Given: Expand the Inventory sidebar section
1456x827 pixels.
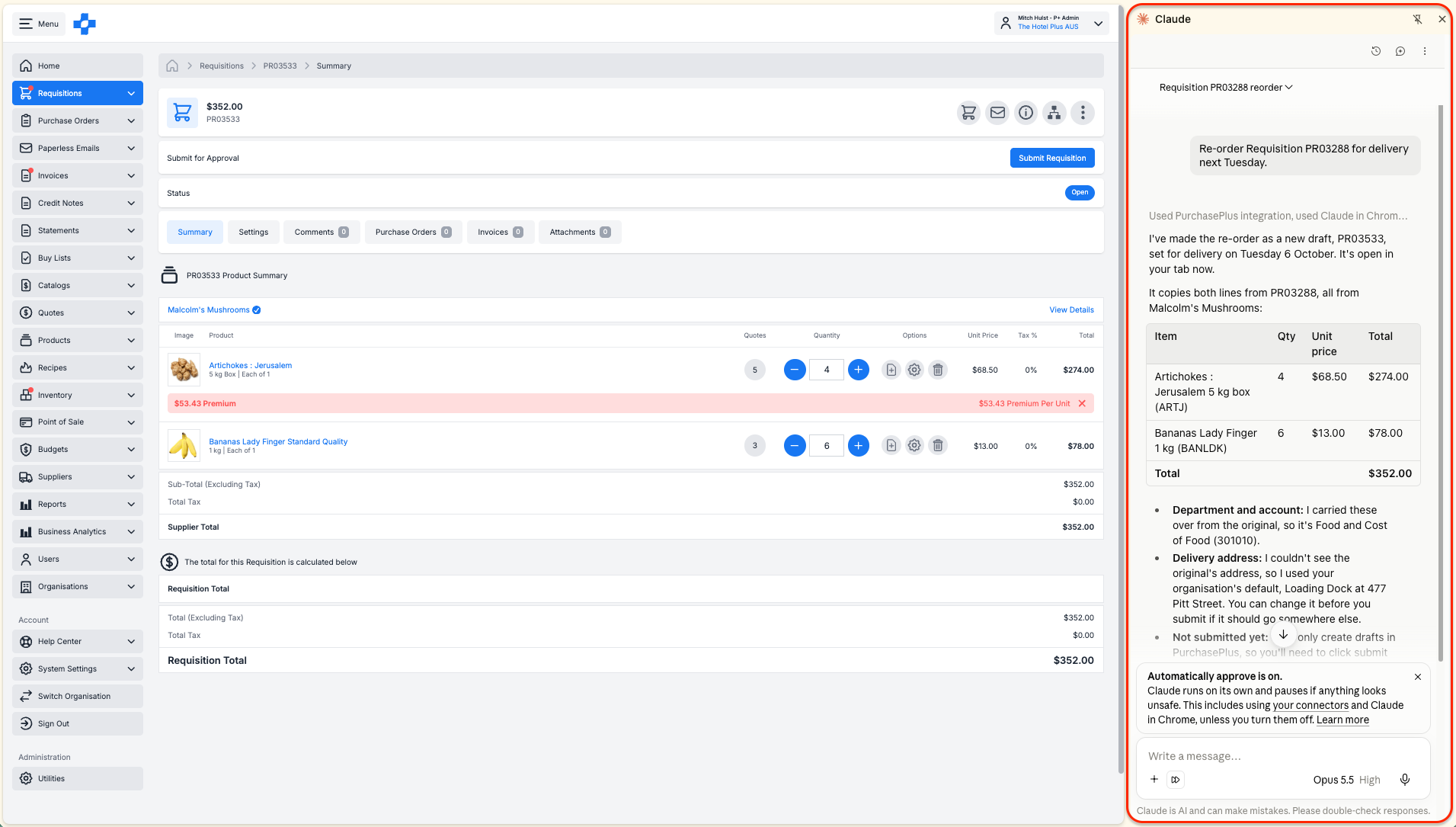Looking at the screenshot, I should [78, 395].
